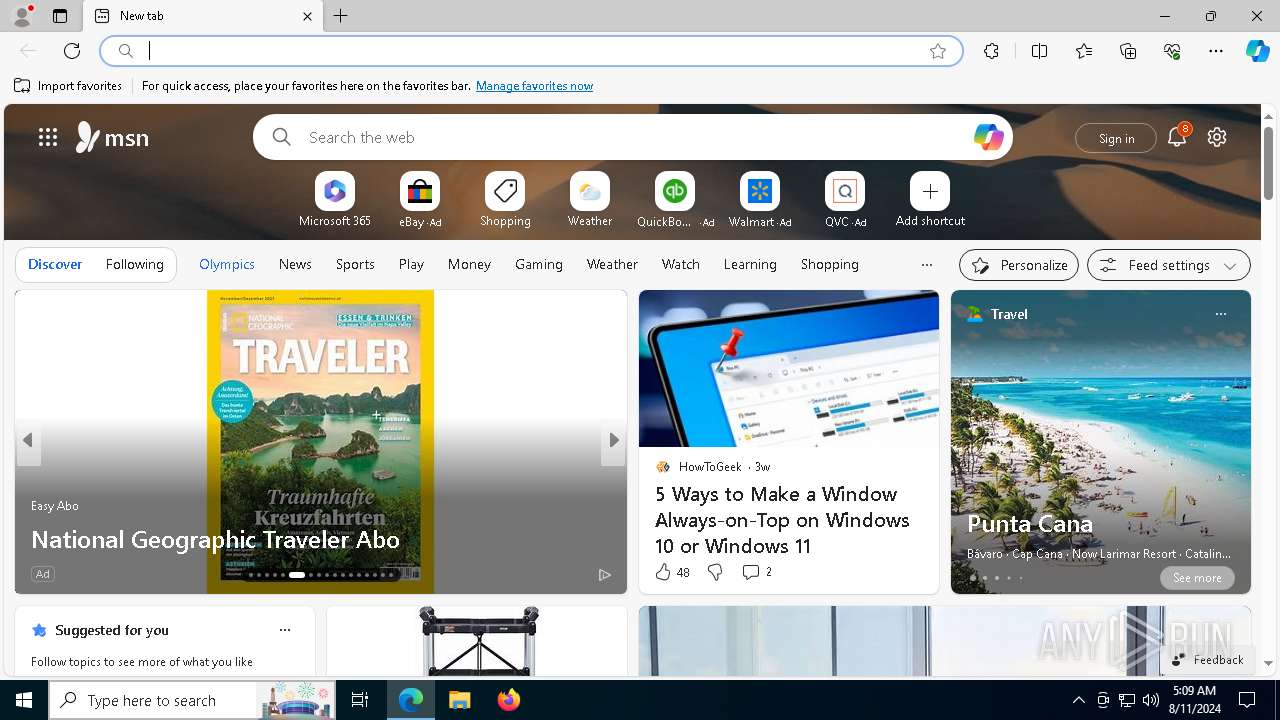Open Walmart shortcut
Image resolution: width=1280 pixels, height=720 pixels.
[x=760, y=199]
